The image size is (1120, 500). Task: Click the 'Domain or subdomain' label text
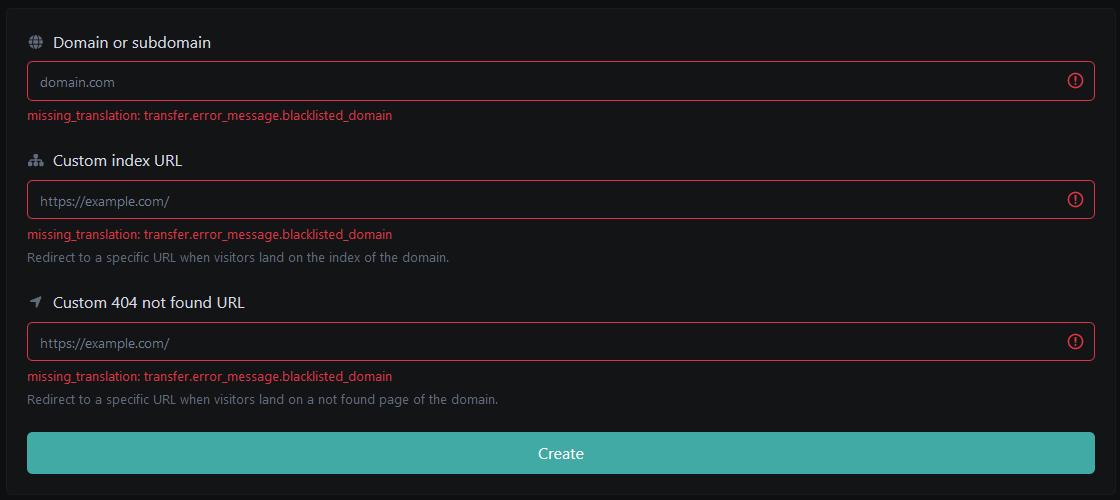[x=131, y=42]
